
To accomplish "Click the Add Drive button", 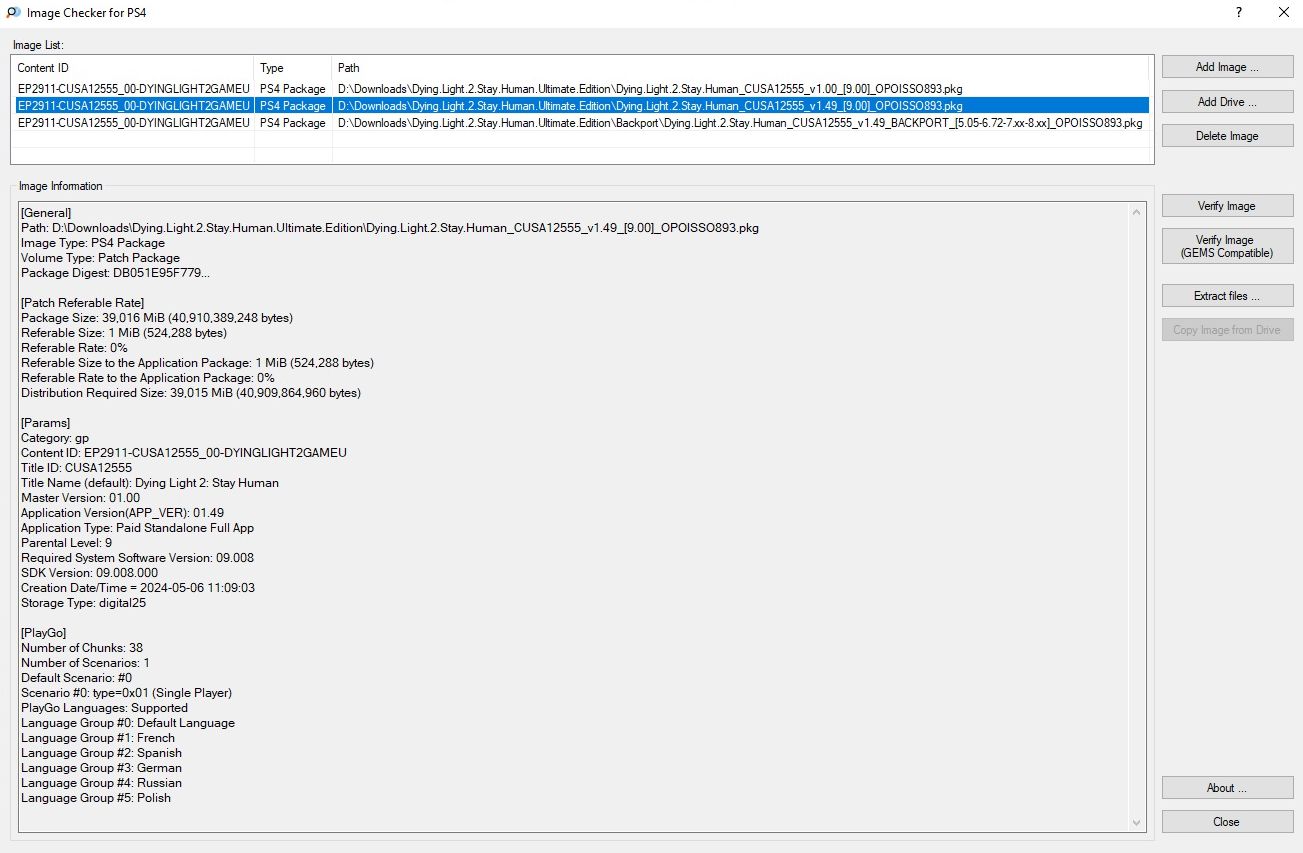I will 1227,101.
